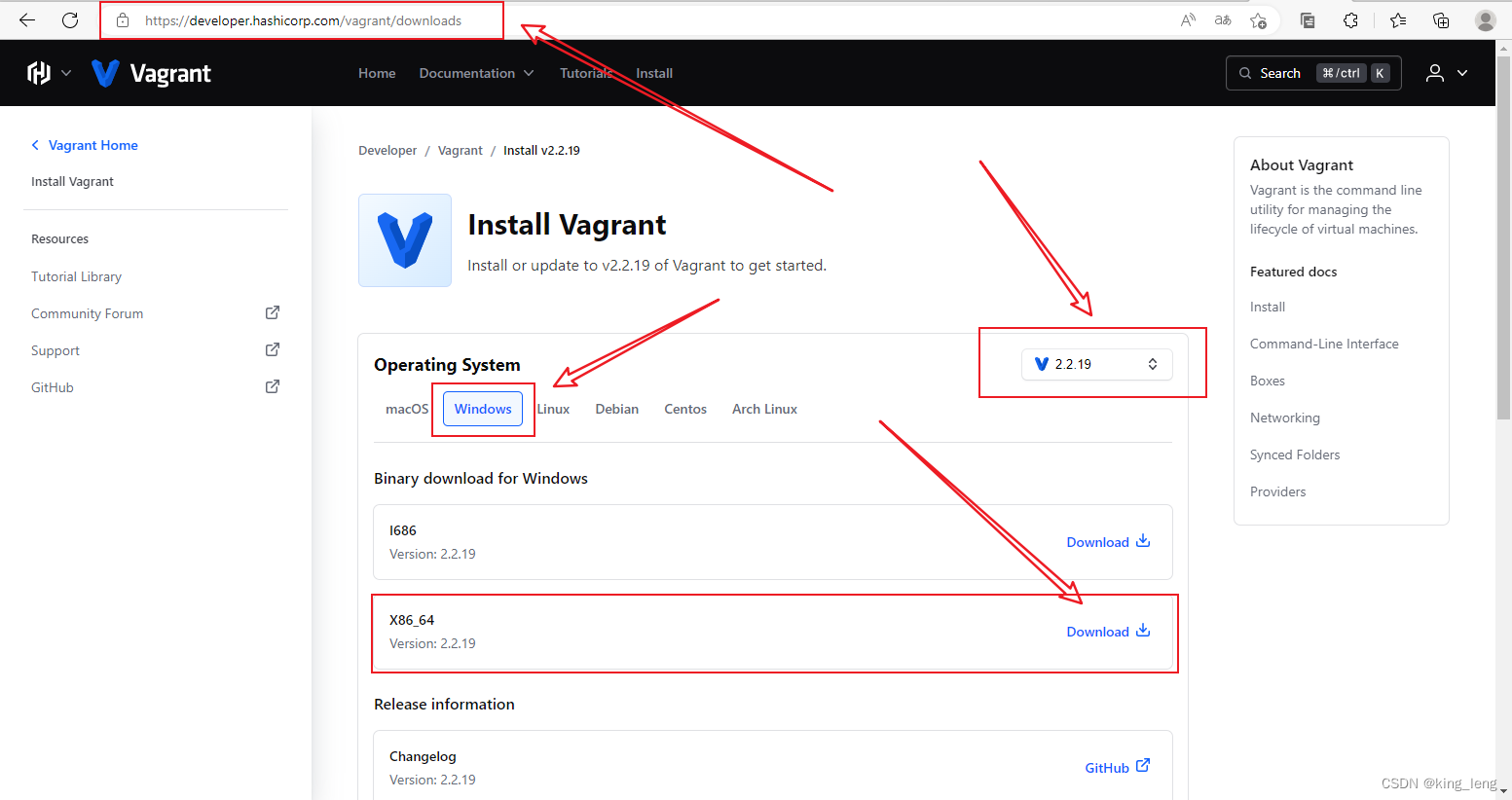Open the Tutorials nav item
Screen dimensions: 1512x800
pyautogui.click(x=586, y=73)
